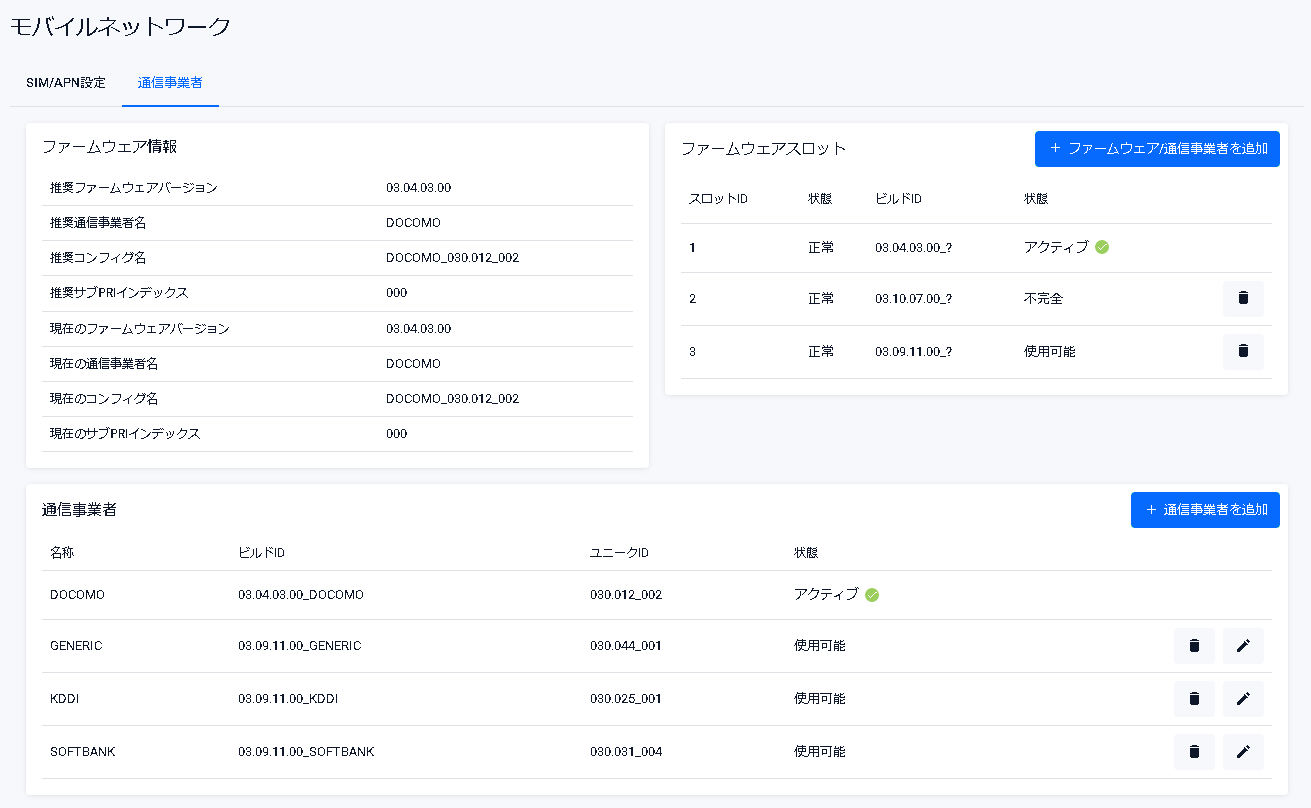Delete the KDDI carrier entry

point(1194,699)
